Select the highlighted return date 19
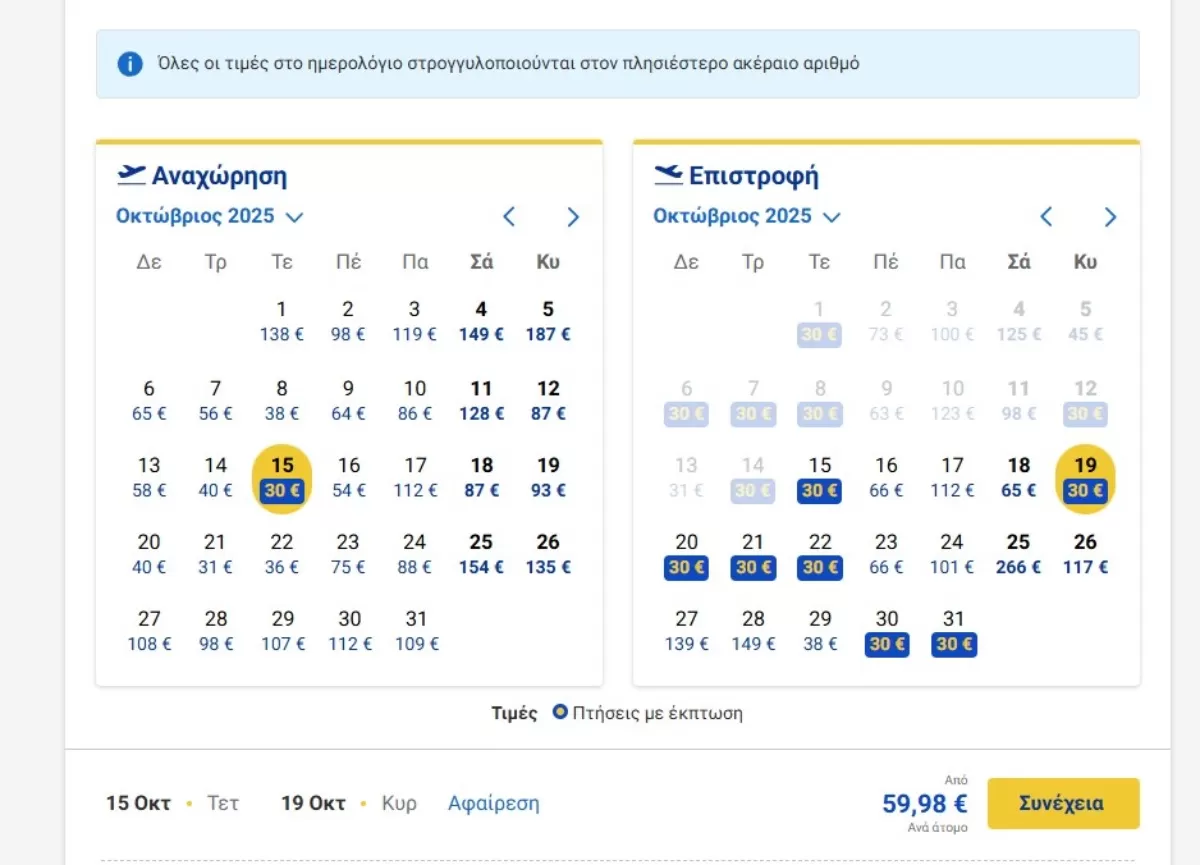Viewport: 1200px width, 865px height. point(1085,478)
